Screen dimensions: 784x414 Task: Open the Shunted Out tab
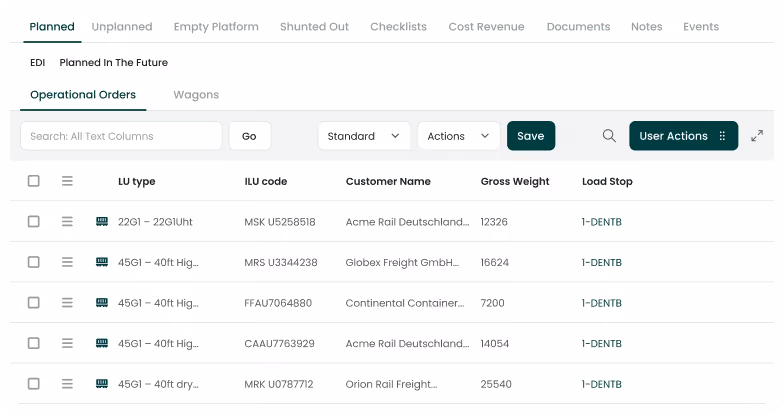click(x=314, y=26)
